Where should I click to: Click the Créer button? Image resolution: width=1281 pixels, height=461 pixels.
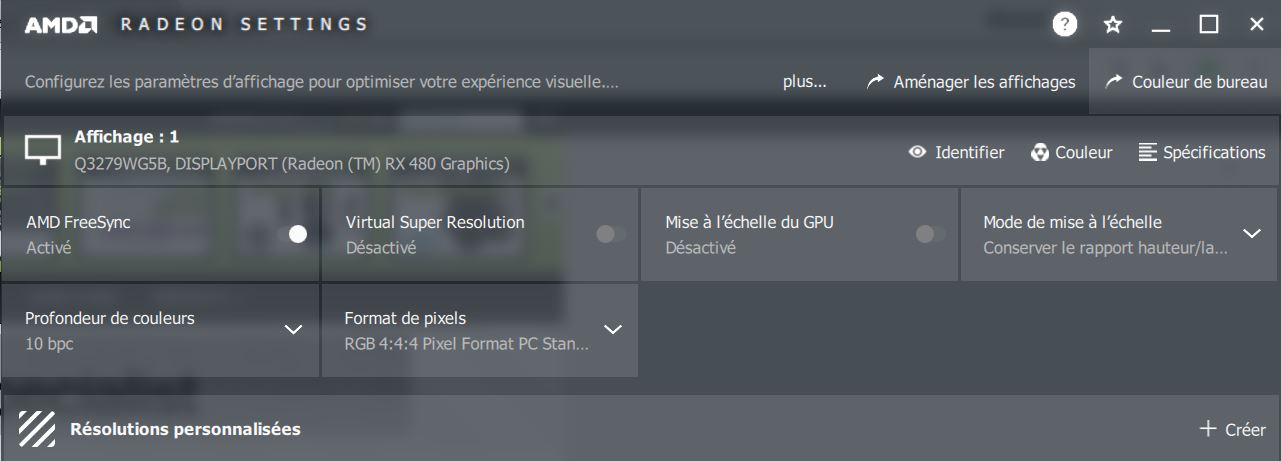coord(1233,429)
